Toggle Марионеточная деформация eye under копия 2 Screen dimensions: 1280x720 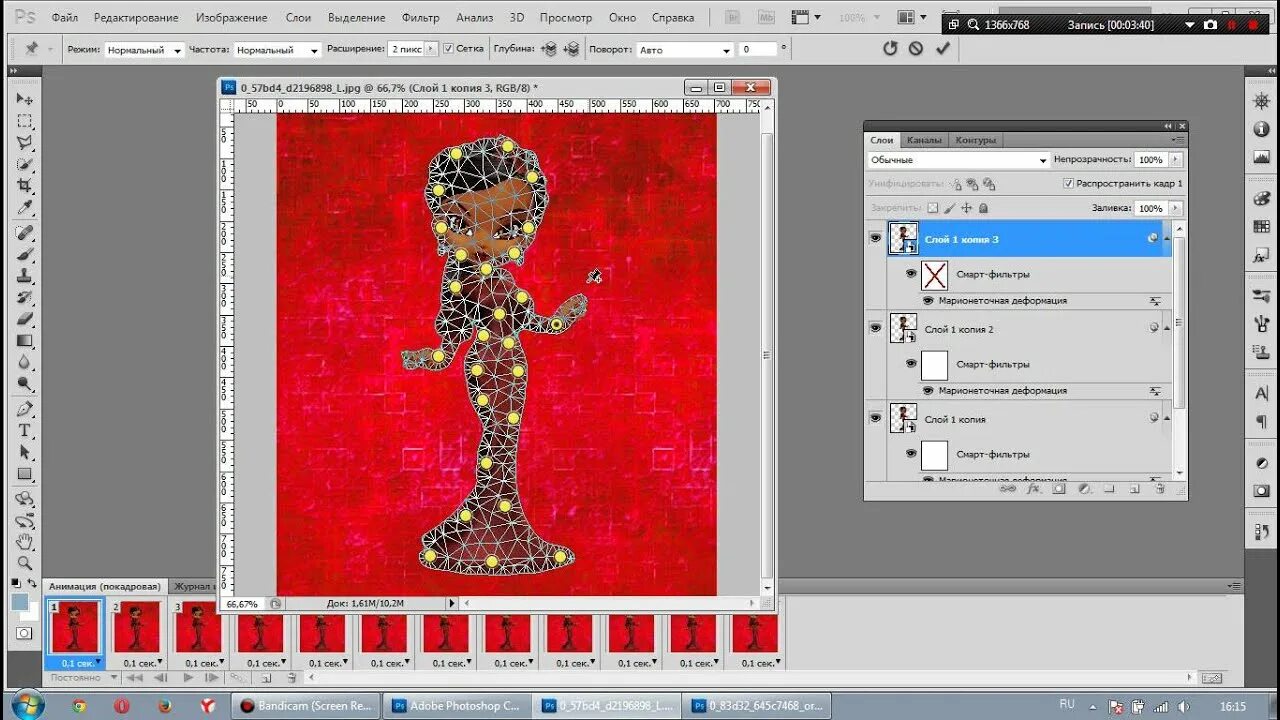click(x=928, y=390)
